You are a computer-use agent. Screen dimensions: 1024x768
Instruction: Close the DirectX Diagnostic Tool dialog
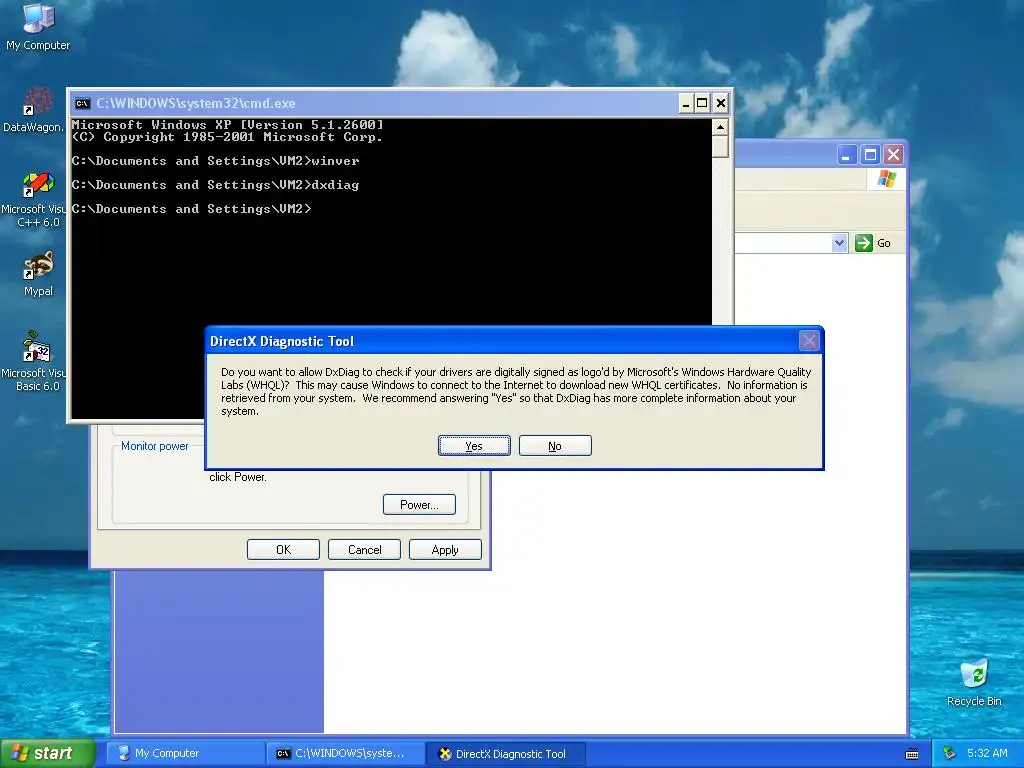click(809, 340)
